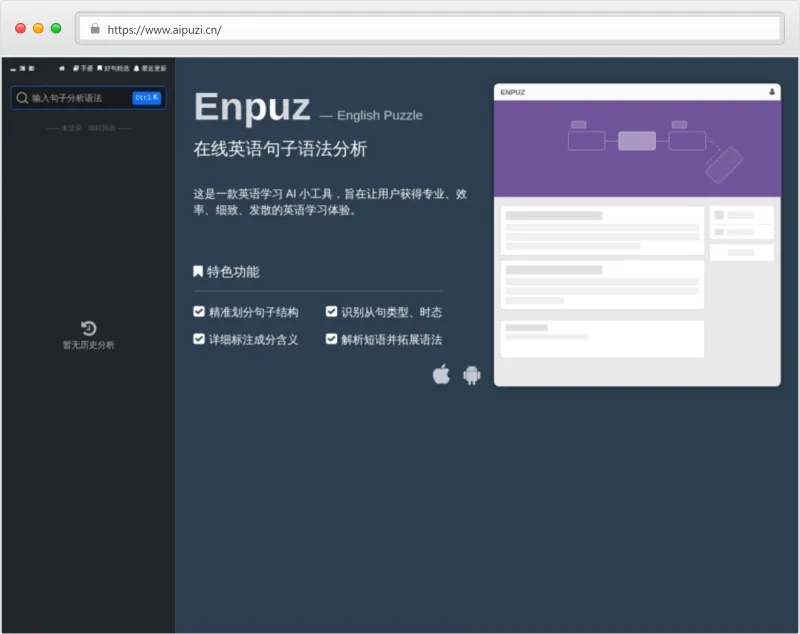
Task: Toggle the 识别从句类型、时态 checkbox
Action: point(331,312)
